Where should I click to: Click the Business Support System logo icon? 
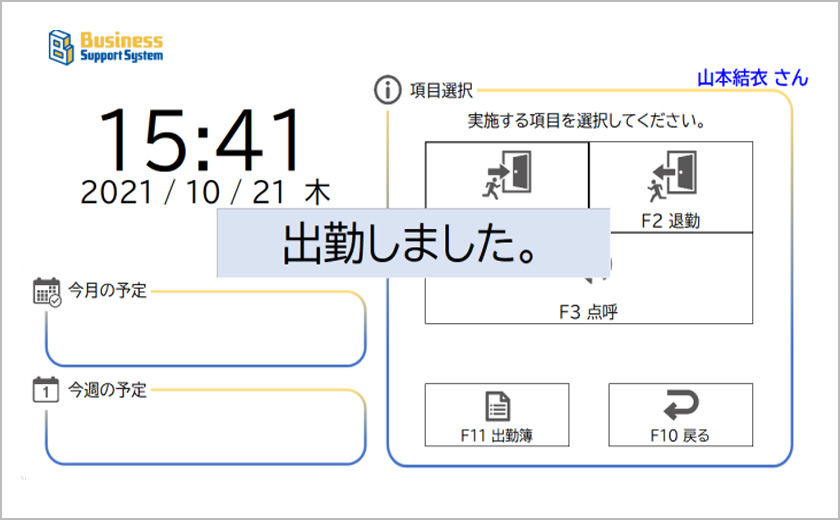62,46
